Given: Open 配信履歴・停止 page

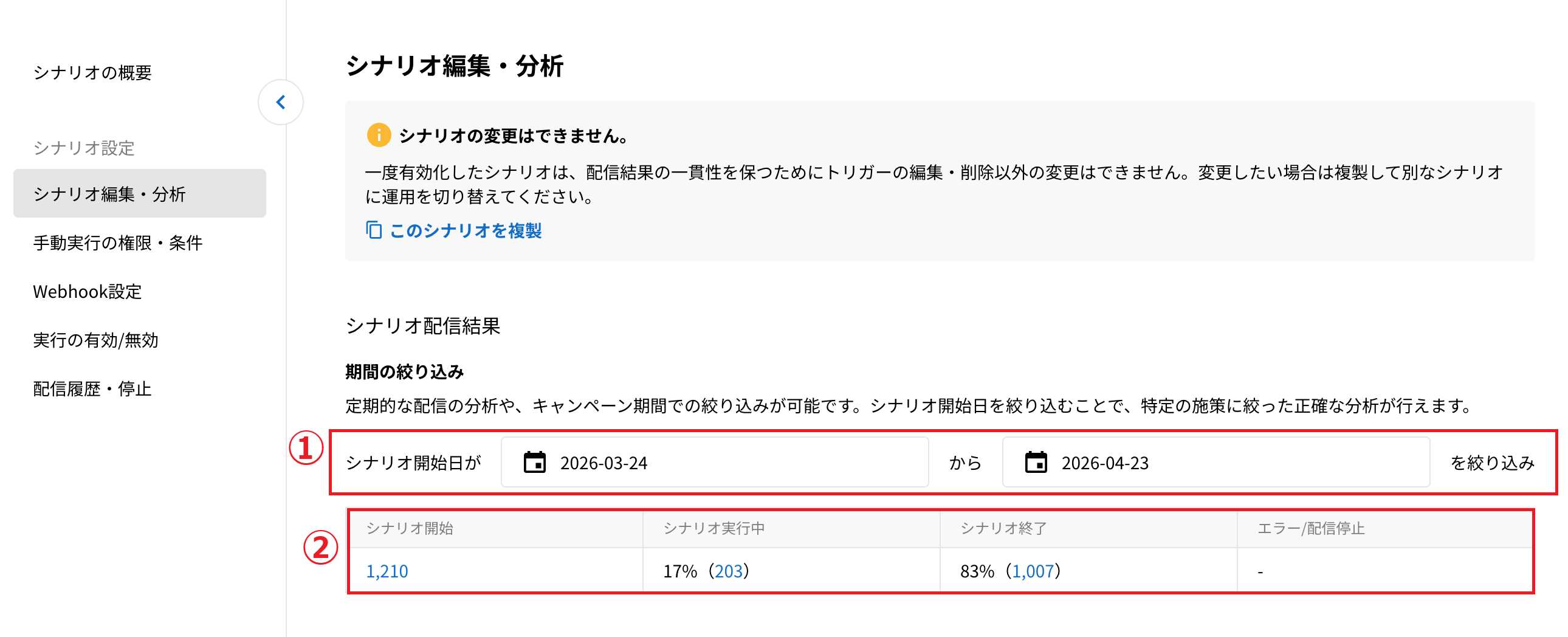Looking at the screenshot, I should point(92,388).
